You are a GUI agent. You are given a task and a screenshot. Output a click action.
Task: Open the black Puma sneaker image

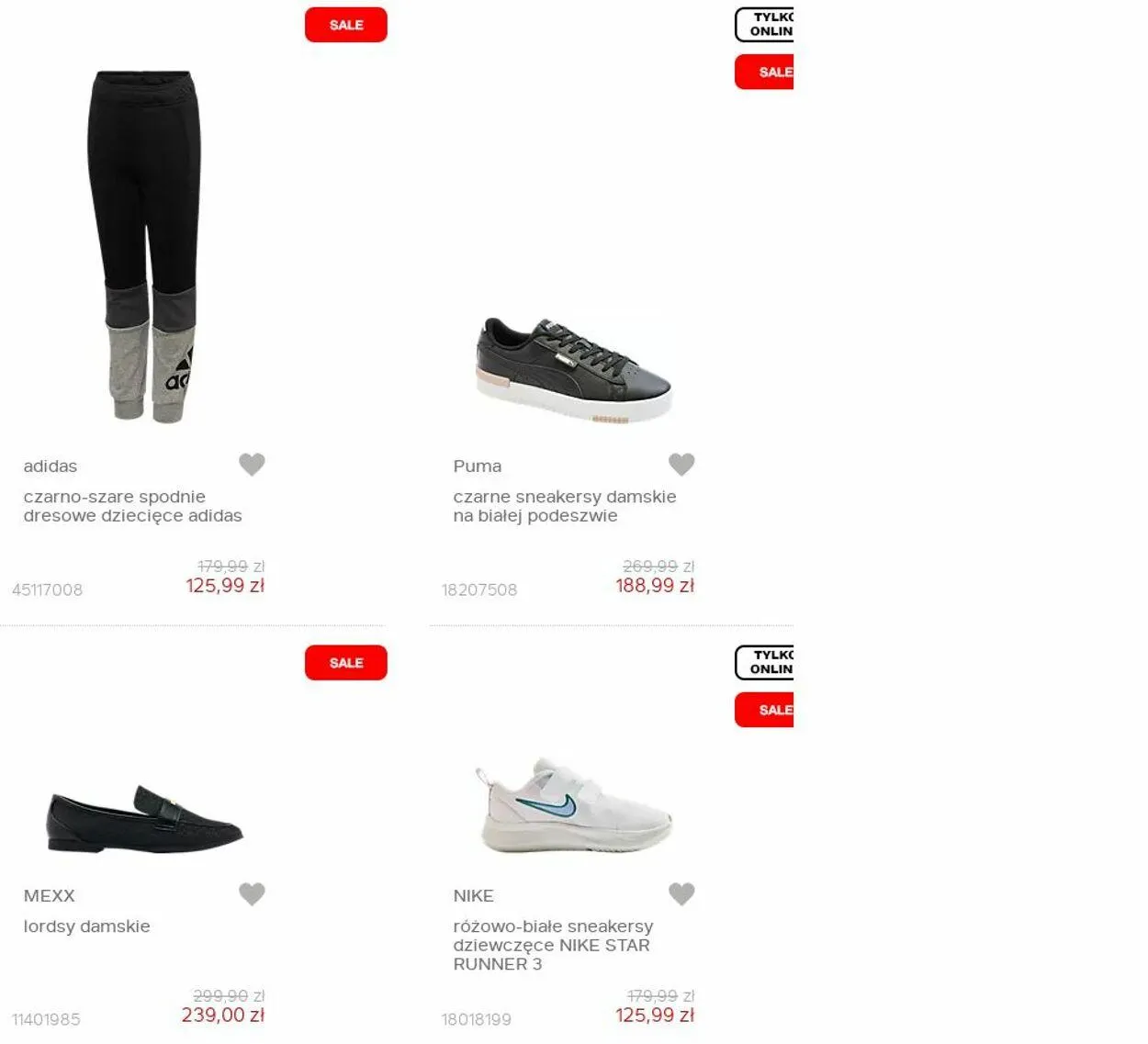574,370
